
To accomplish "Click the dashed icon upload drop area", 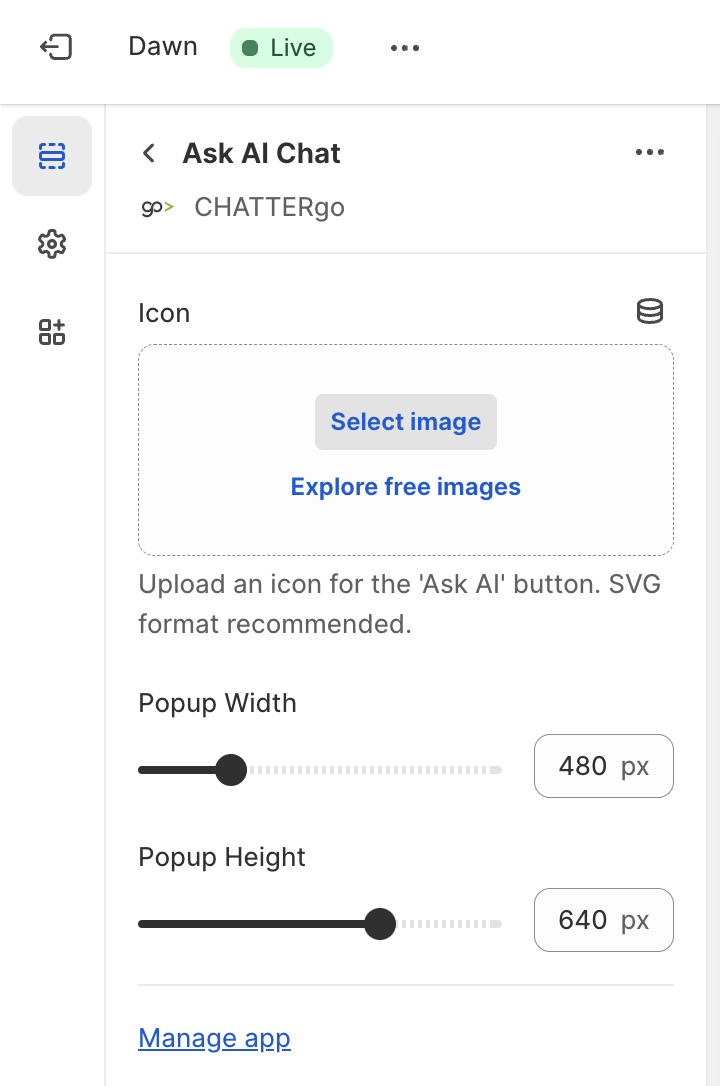I will click(x=406, y=450).
